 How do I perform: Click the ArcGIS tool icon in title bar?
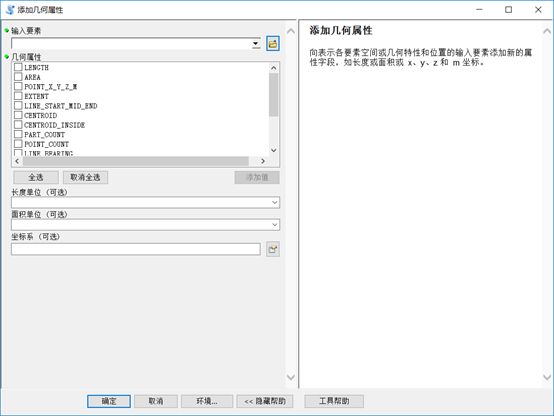10,10
